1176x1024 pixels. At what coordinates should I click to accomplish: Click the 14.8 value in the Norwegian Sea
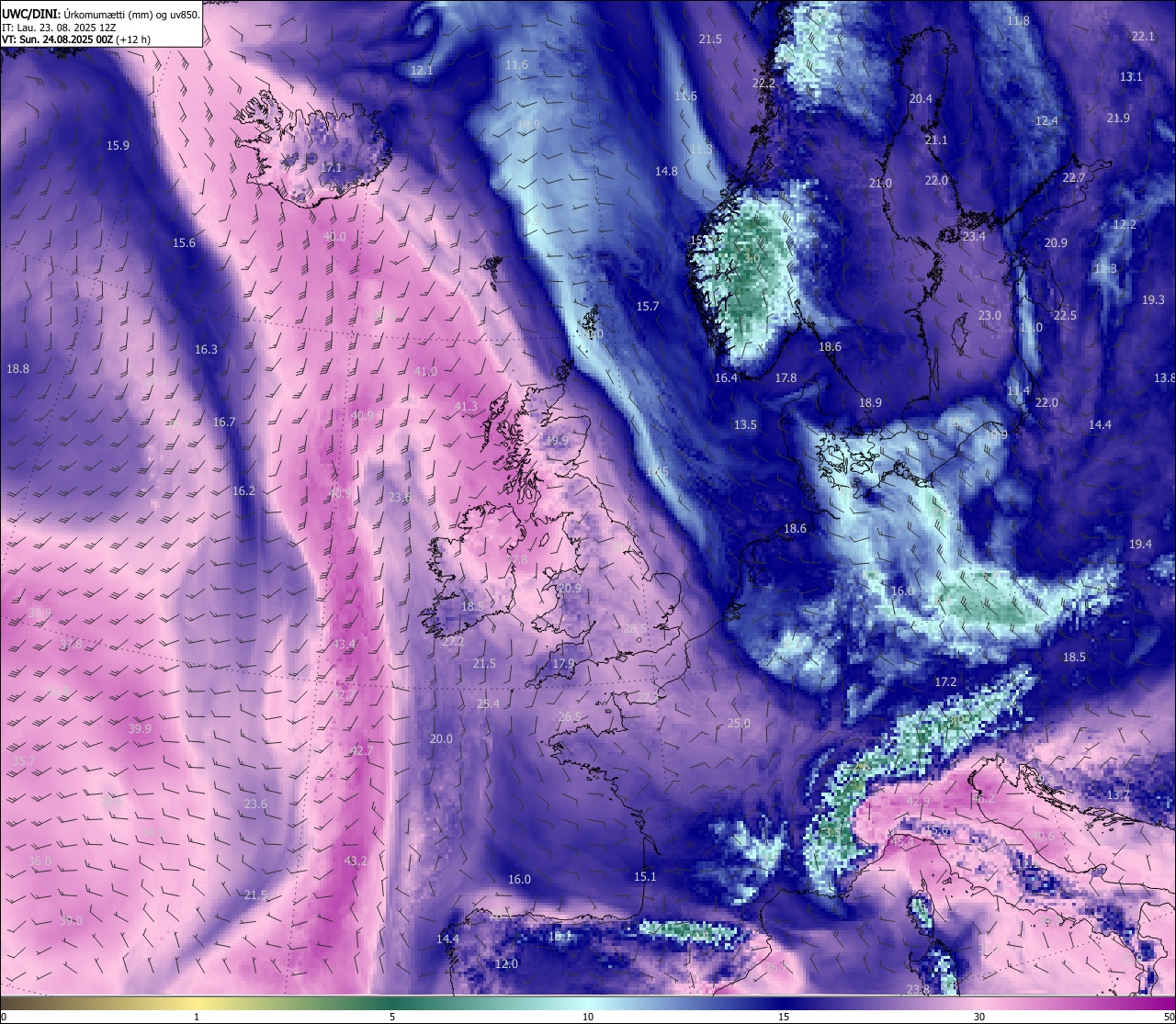coord(666,171)
